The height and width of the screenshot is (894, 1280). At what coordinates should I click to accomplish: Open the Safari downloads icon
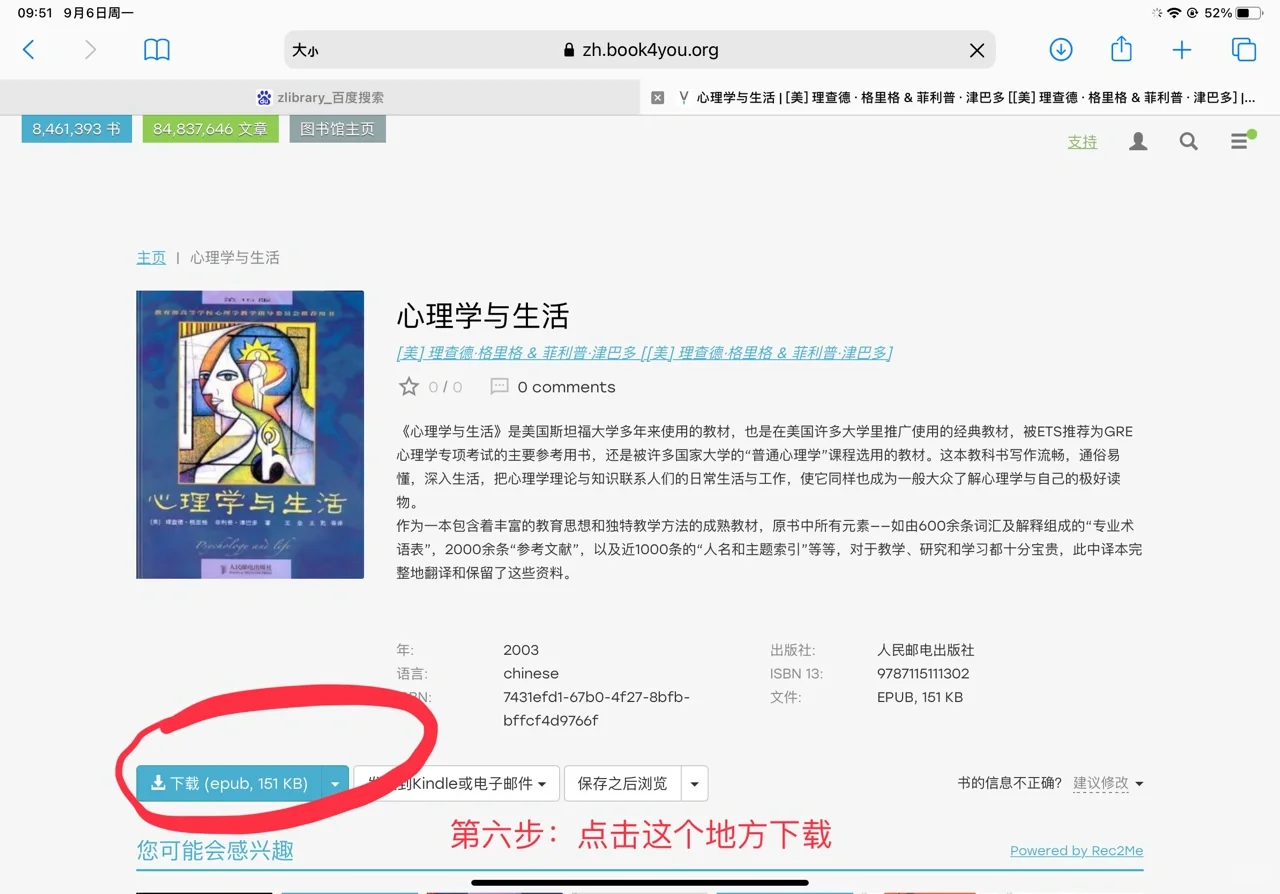click(1061, 49)
